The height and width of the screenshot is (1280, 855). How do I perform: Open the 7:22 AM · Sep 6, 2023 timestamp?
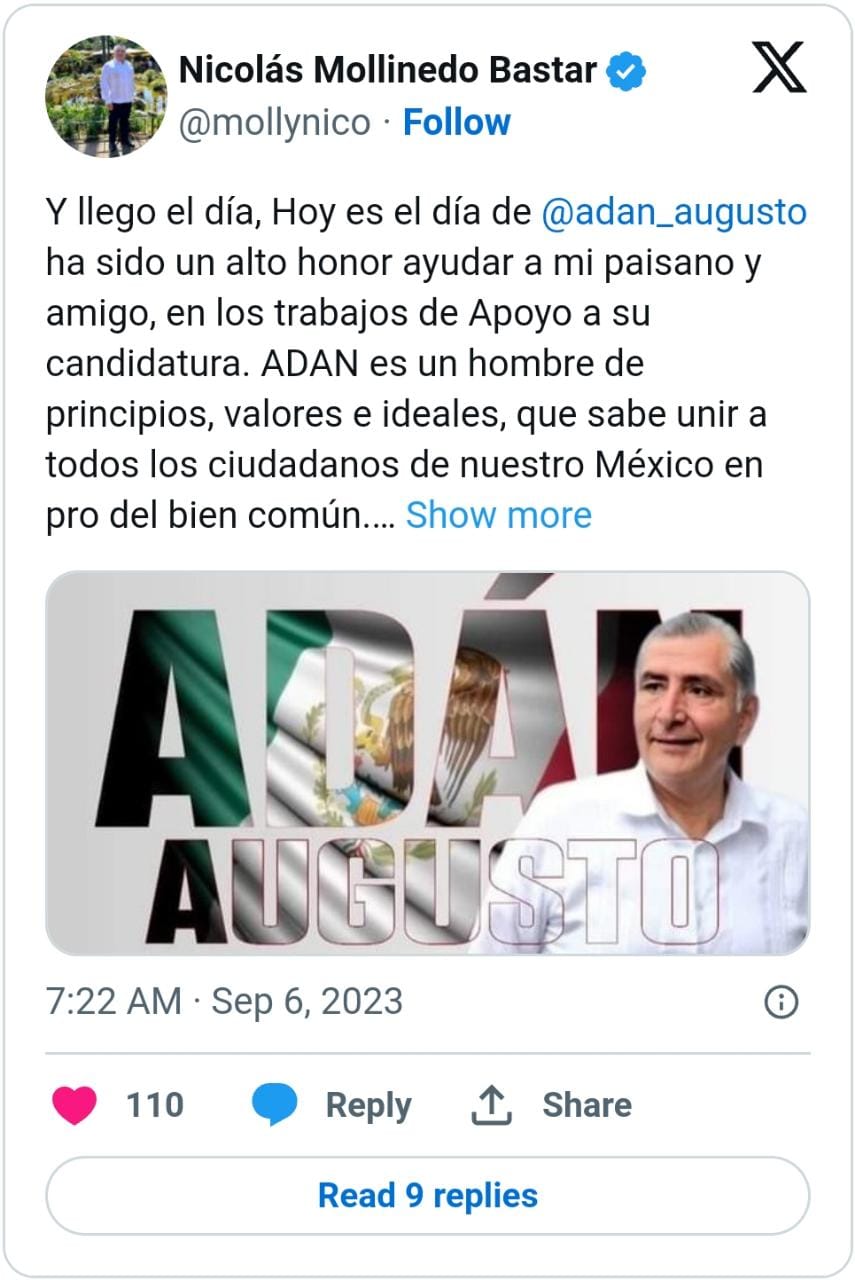pyautogui.click(x=224, y=1001)
